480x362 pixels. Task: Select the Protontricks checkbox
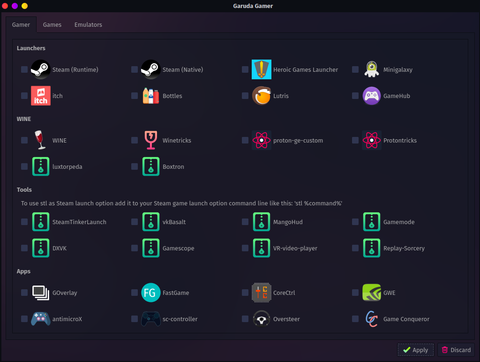coord(355,140)
